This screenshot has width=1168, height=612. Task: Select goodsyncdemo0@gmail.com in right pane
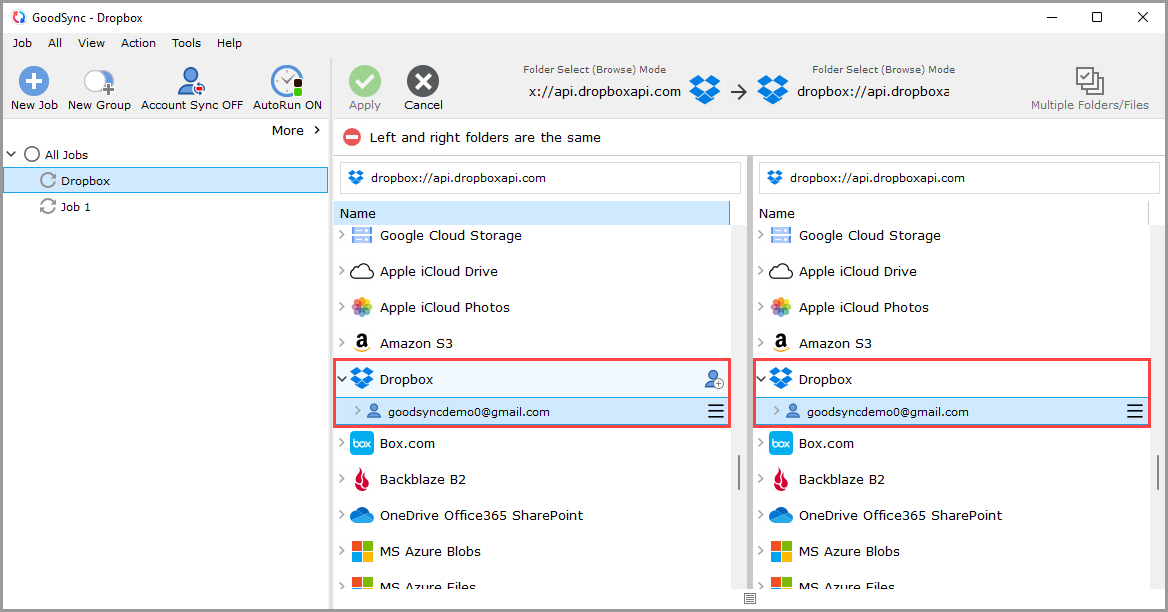[x=887, y=412]
